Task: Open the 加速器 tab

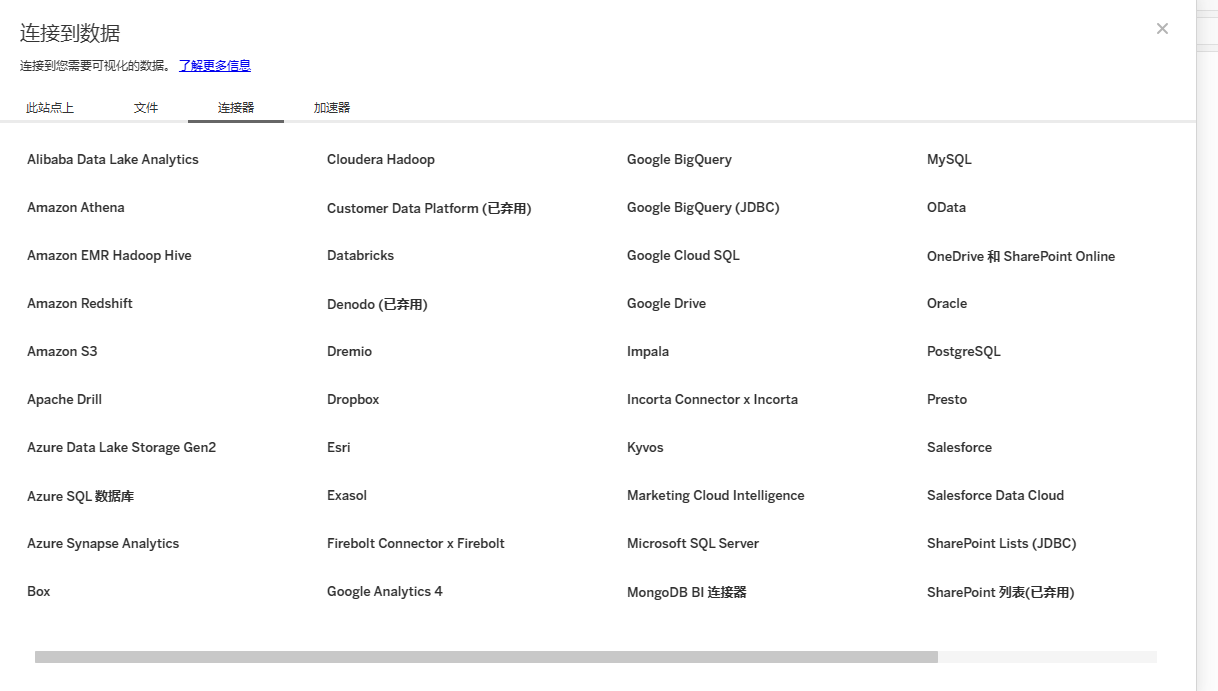Action: 332,107
